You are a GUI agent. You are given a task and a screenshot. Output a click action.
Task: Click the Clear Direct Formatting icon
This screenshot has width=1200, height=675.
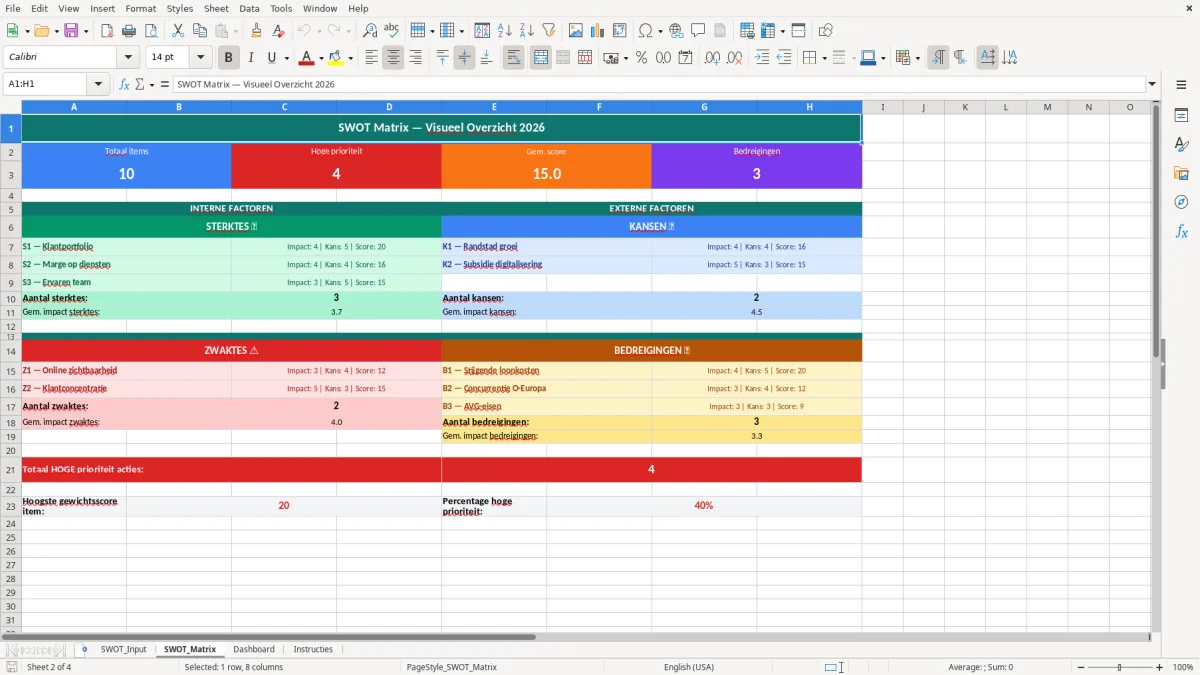tap(278, 31)
